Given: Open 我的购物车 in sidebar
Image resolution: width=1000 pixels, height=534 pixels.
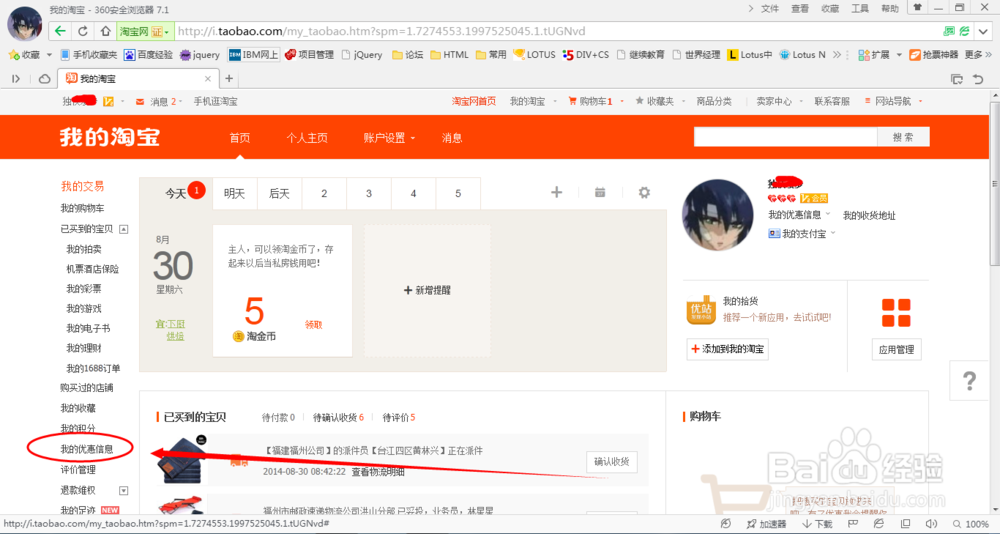Looking at the screenshot, I should 82,209.
